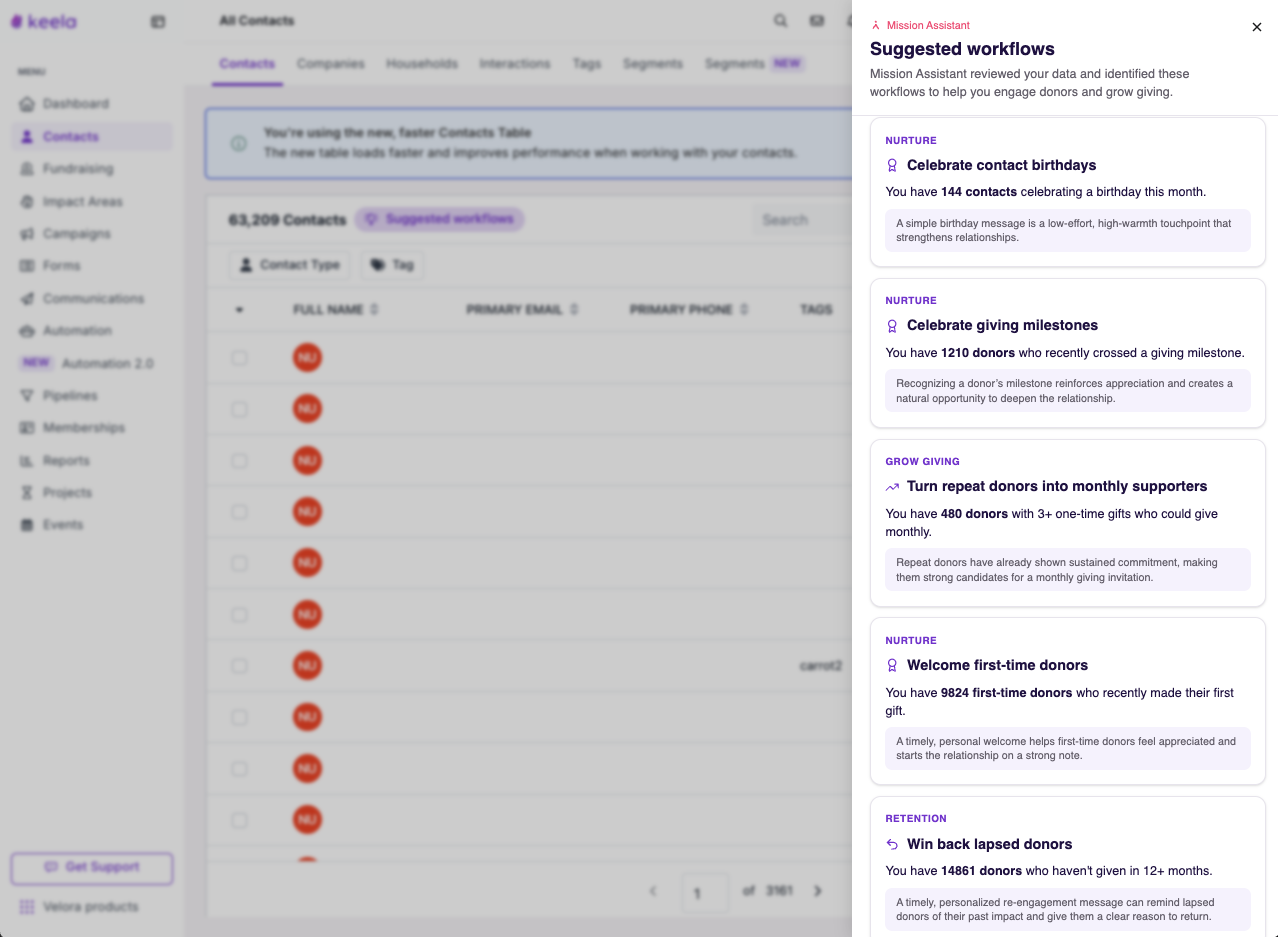Click the Events sidebar icon
This screenshot has width=1278, height=937.
click(x=27, y=525)
